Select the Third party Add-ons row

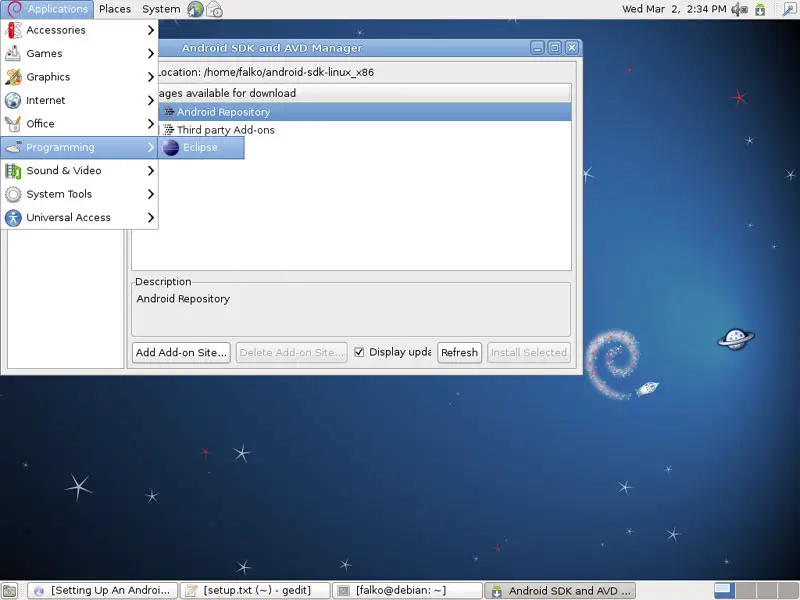[x=364, y=130]
